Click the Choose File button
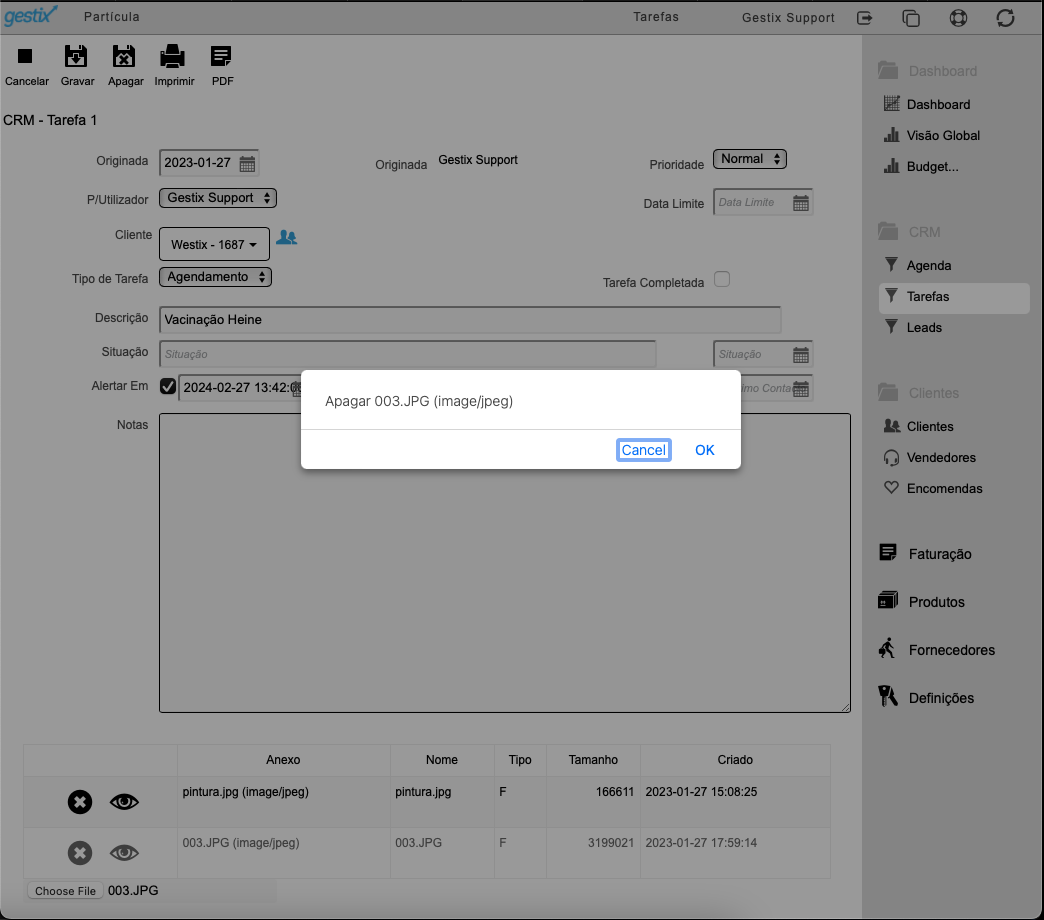 click(x=65, y=891)
